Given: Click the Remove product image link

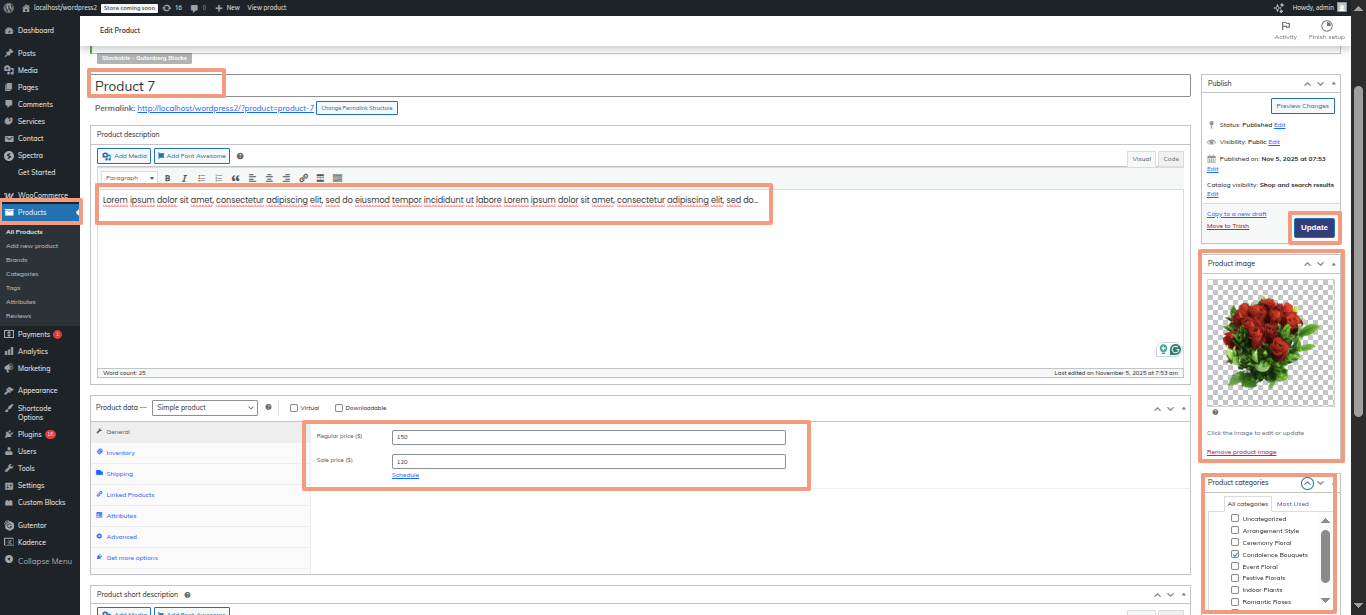Looking at the screenshot, I should click(1241, 452).
